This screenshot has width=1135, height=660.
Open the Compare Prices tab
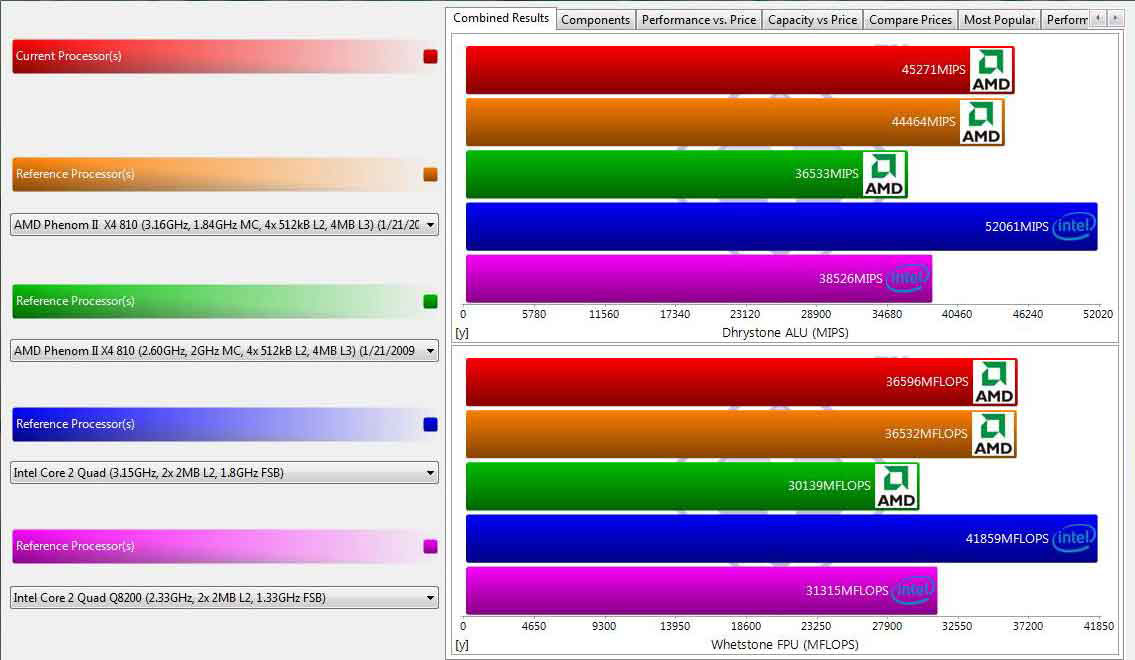pyautogui.click(x=911, y=20)
